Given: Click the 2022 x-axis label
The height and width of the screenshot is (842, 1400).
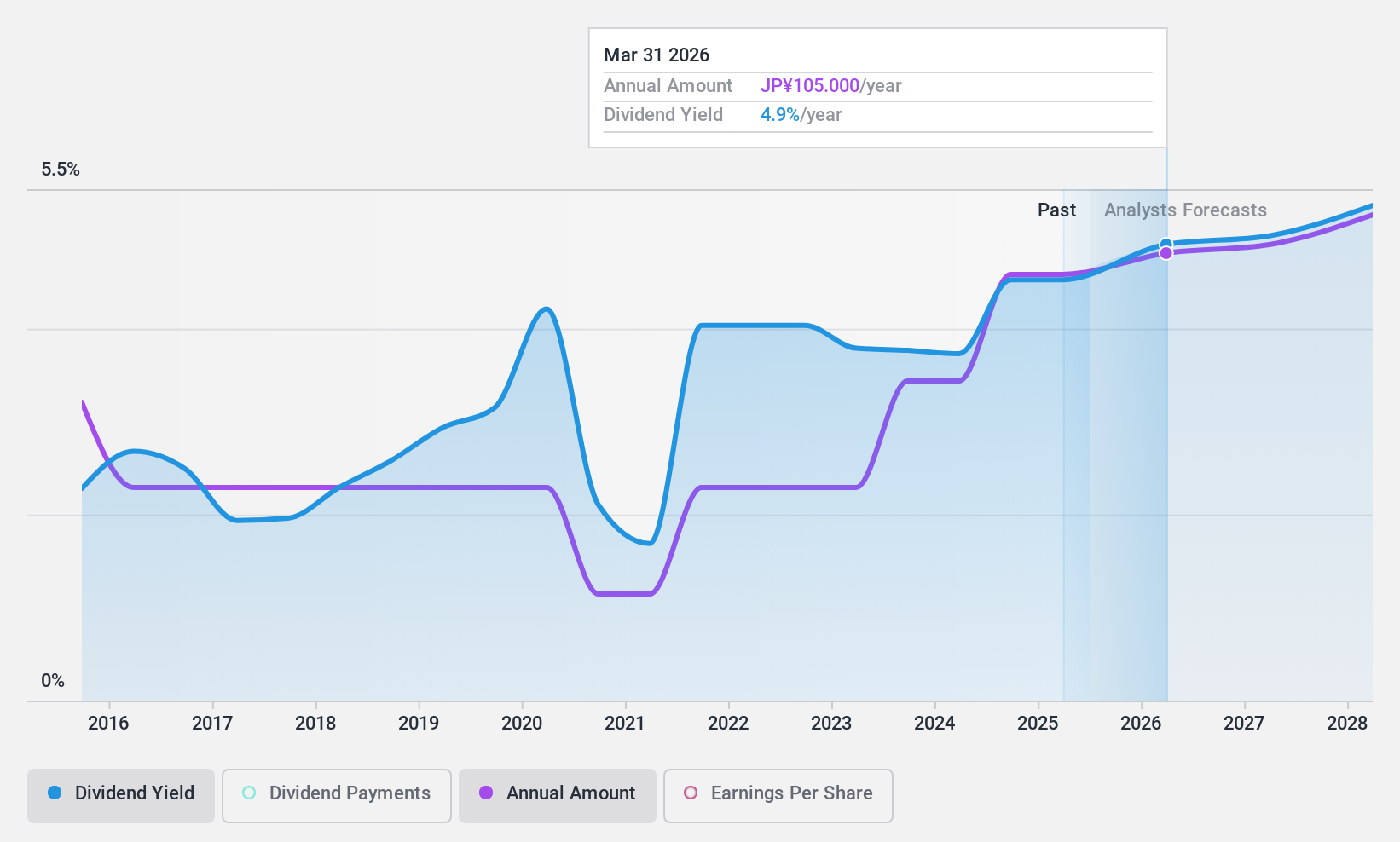Looking at the screenshot, I should [x=728, y=724].
